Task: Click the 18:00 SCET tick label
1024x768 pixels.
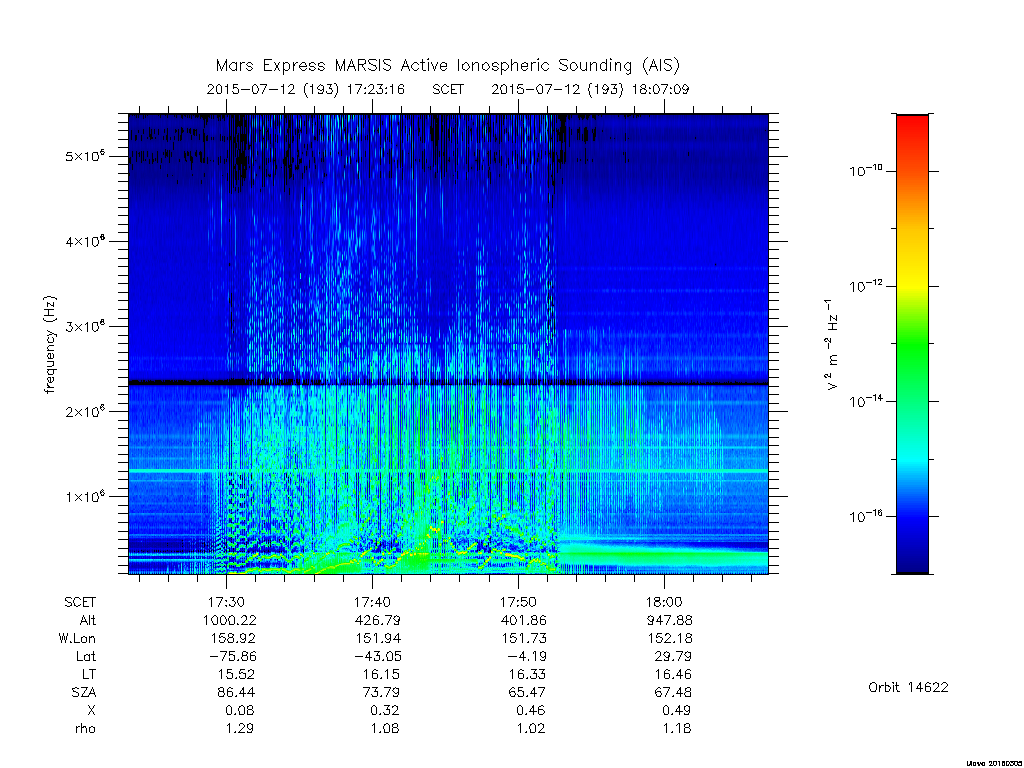Action: tap(664, 602)
